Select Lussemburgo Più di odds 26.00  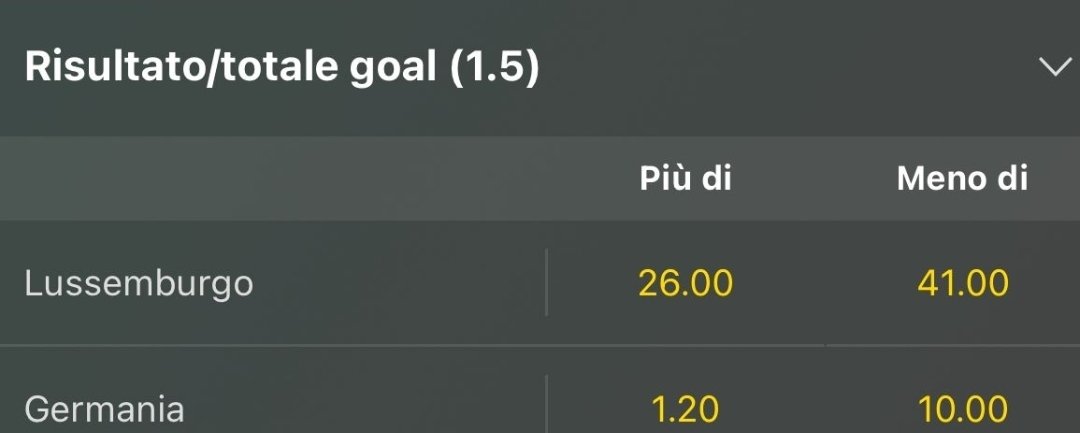tap(686, 284)
